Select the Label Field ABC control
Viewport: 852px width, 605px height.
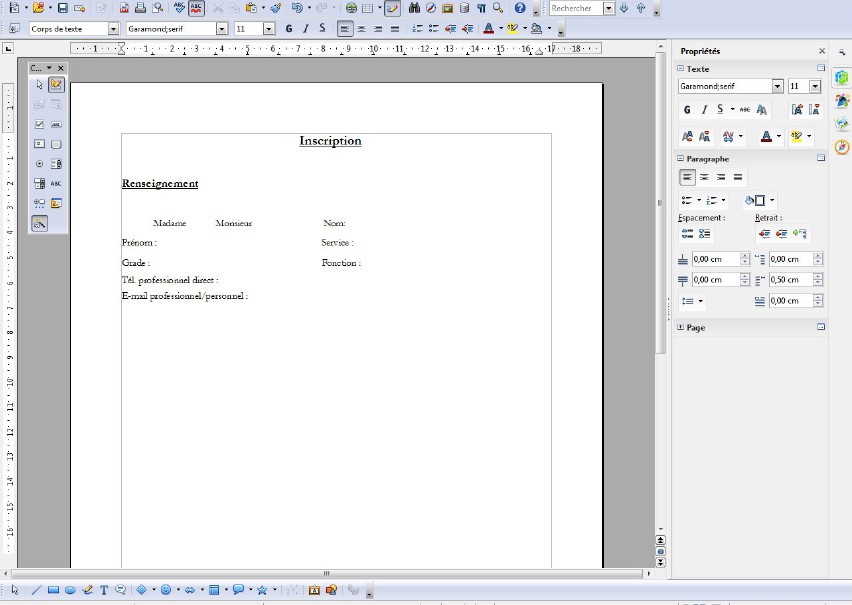(56, 183)
